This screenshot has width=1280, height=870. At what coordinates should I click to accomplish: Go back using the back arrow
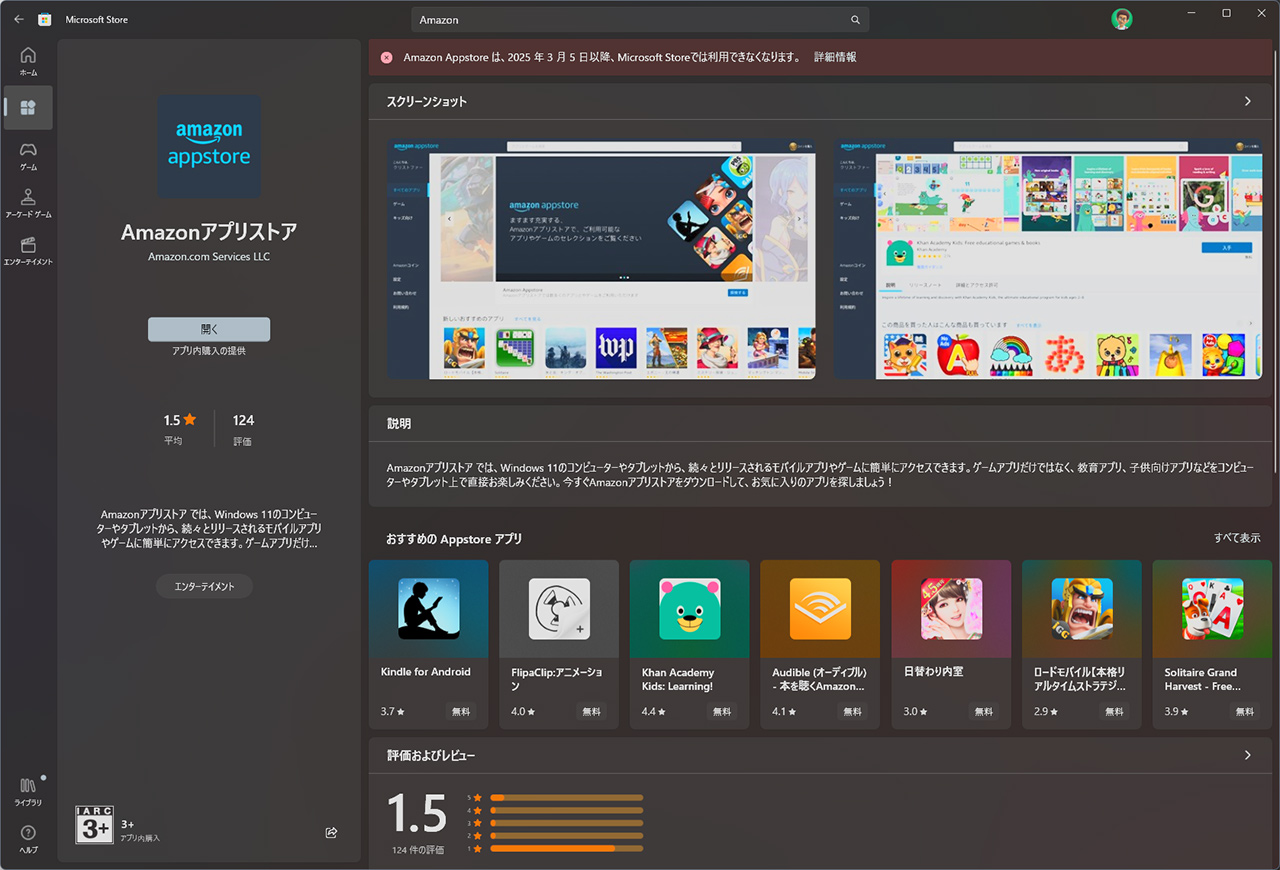(19, 19)
